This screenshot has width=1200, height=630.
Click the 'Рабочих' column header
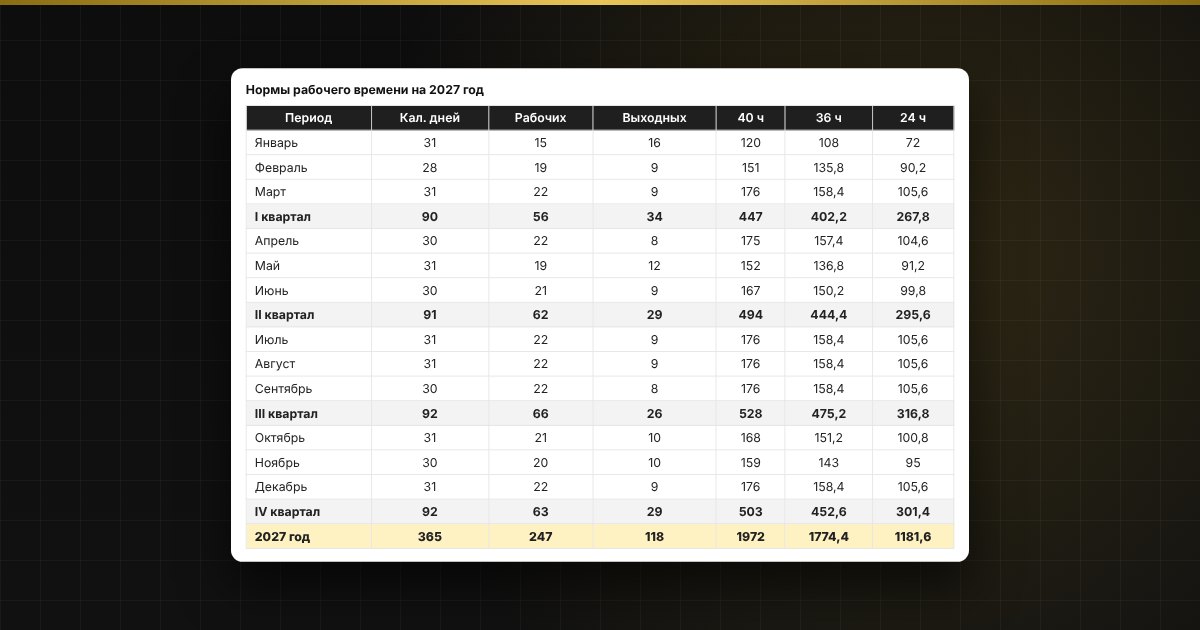[541, 118]
